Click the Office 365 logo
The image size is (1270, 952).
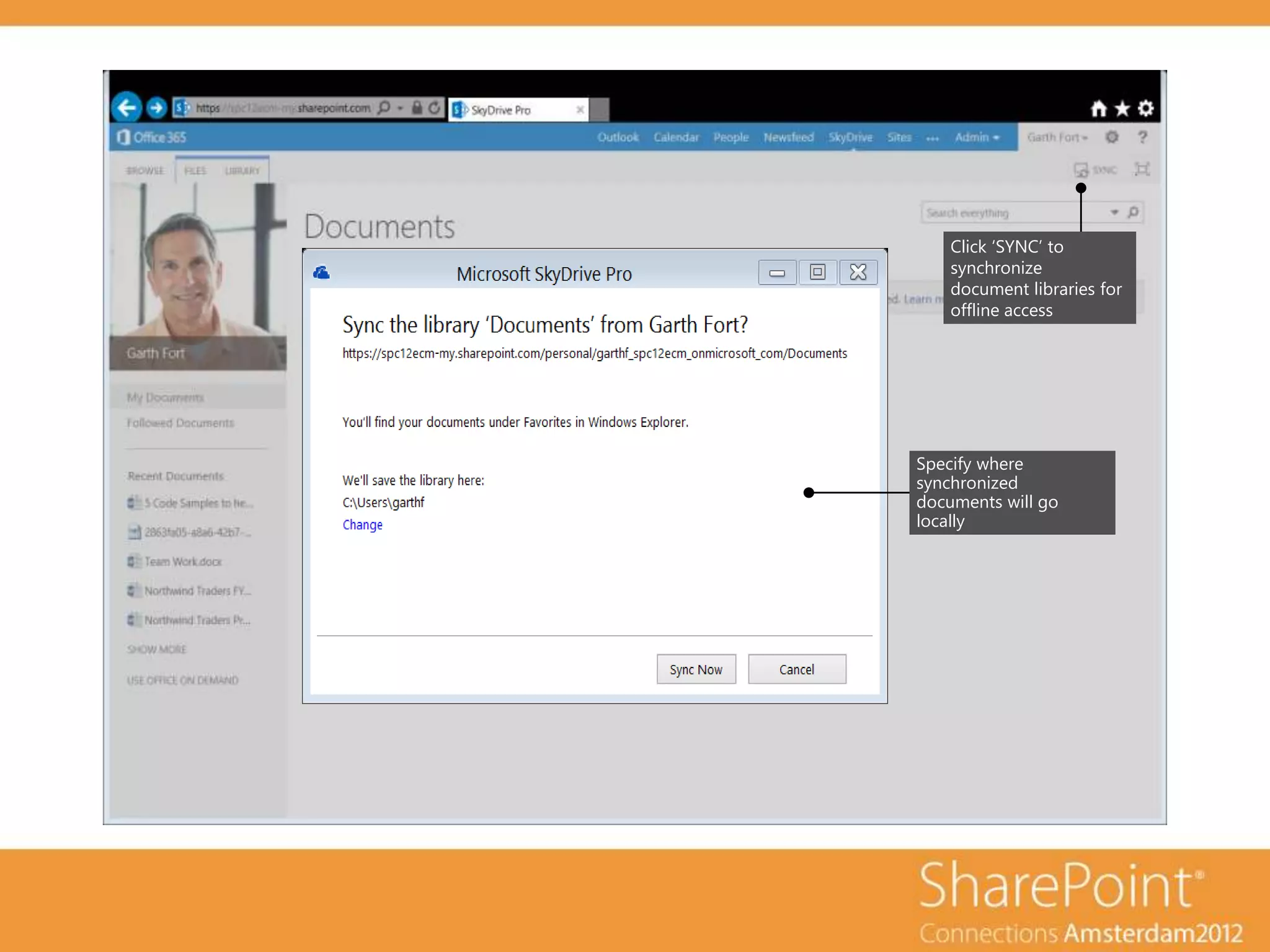151,137
